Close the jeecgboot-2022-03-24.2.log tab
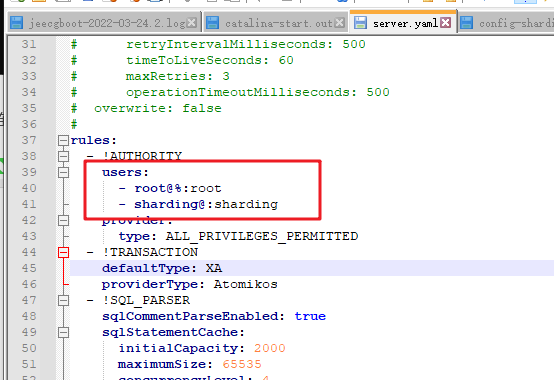Viewport: 554px width, 380px height. [x=192, y=23]
